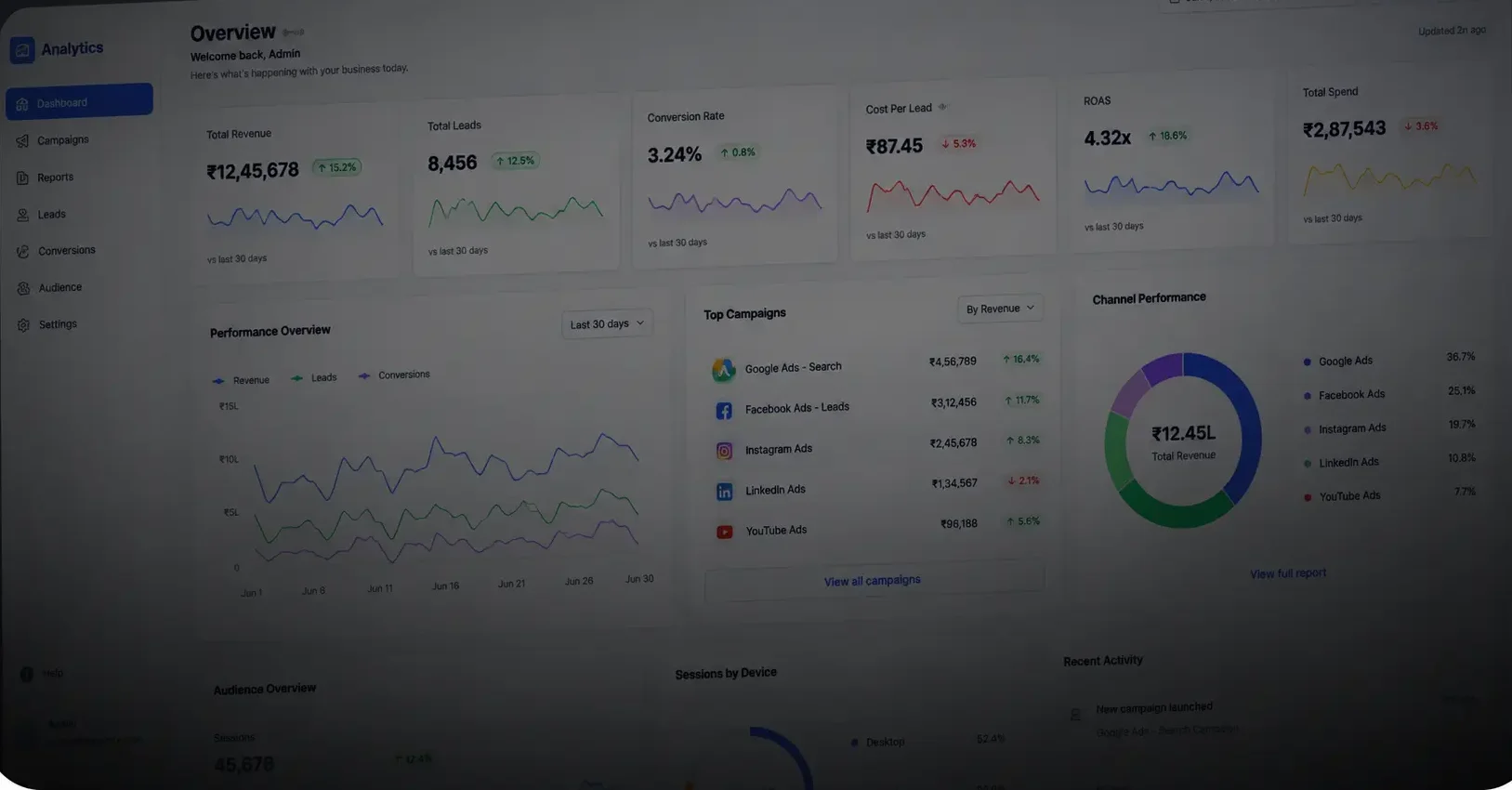Follow the View all campaigns link
This screenshot has width=1512, height=790.
[873, 581]
